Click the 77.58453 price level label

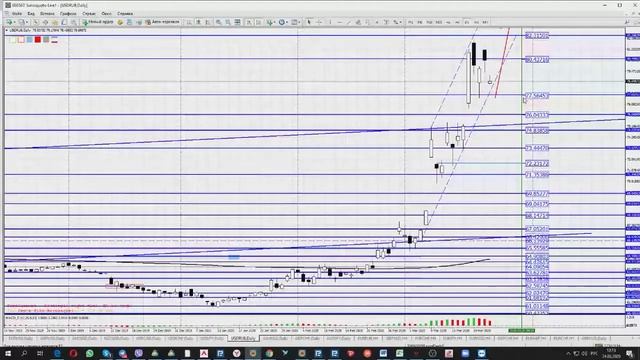(x=537, y=96)
